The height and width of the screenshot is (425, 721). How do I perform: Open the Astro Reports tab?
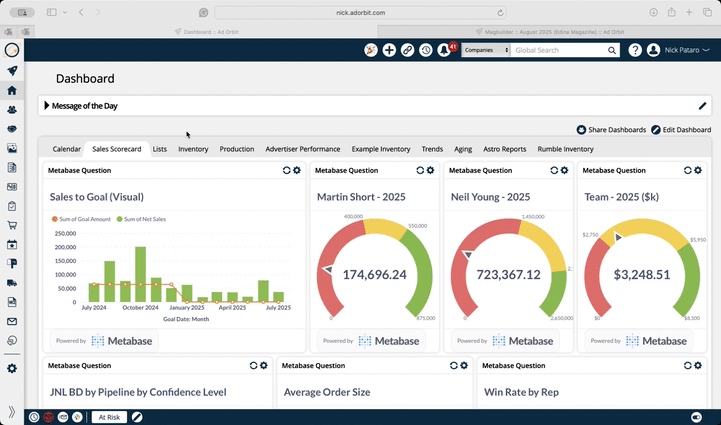pos(504,149)
